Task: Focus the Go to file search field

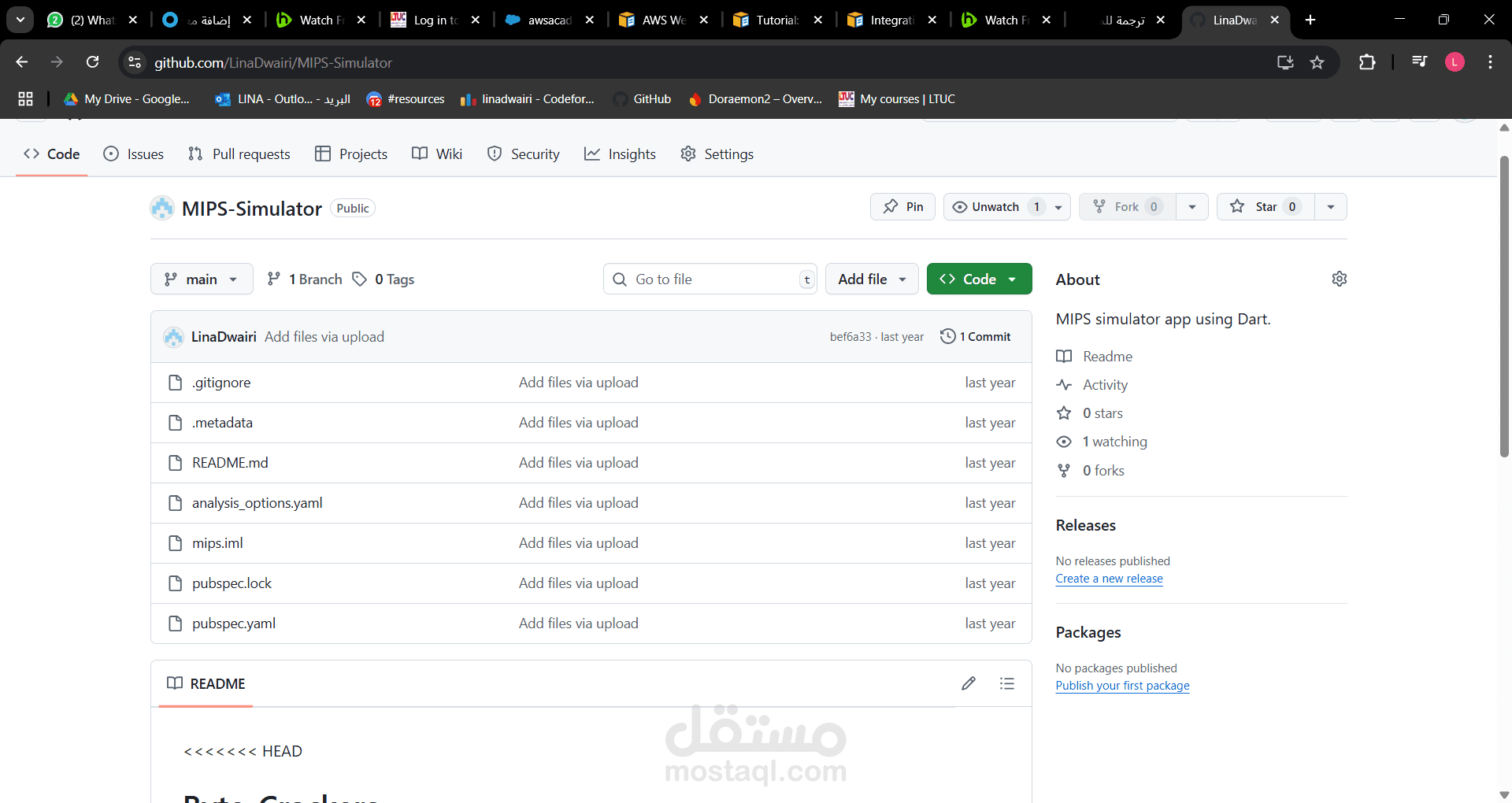Action: [x=710, y=279]
